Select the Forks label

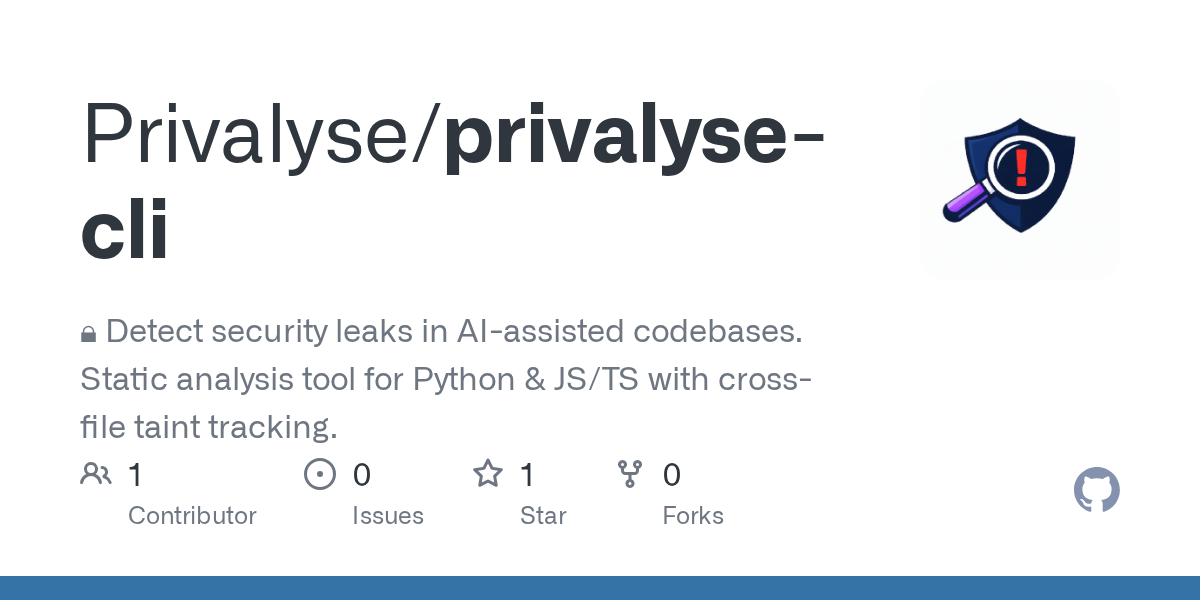point(693,516)
